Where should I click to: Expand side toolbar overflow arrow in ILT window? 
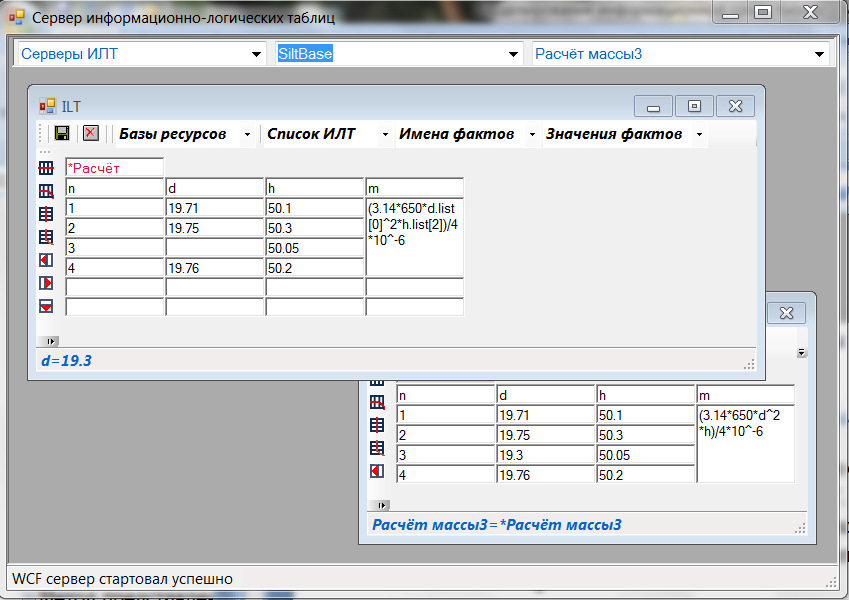[50, 341]
